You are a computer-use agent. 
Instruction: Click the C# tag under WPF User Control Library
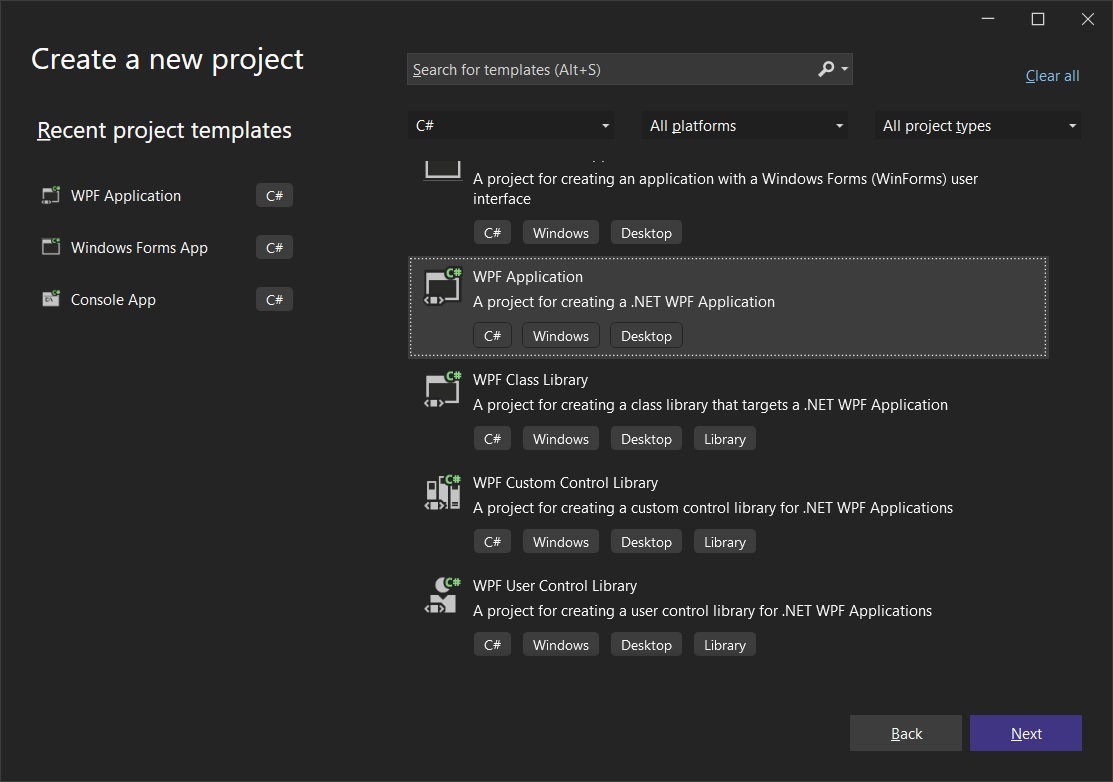pos(492,644)
